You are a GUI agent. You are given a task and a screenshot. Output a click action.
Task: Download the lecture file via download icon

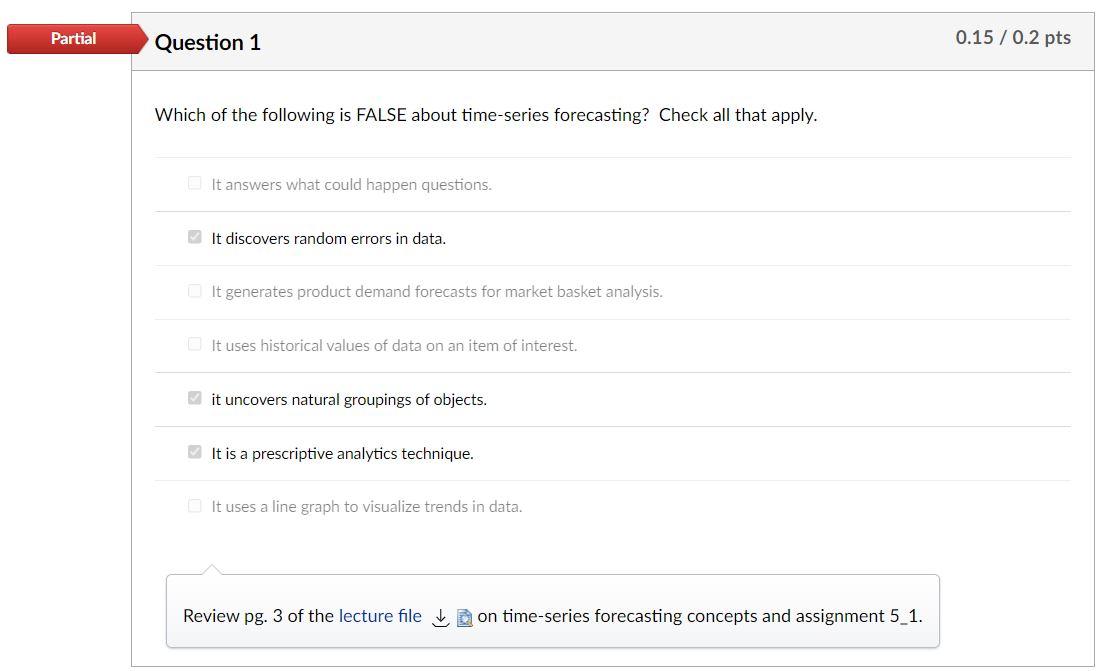(440, 617)
